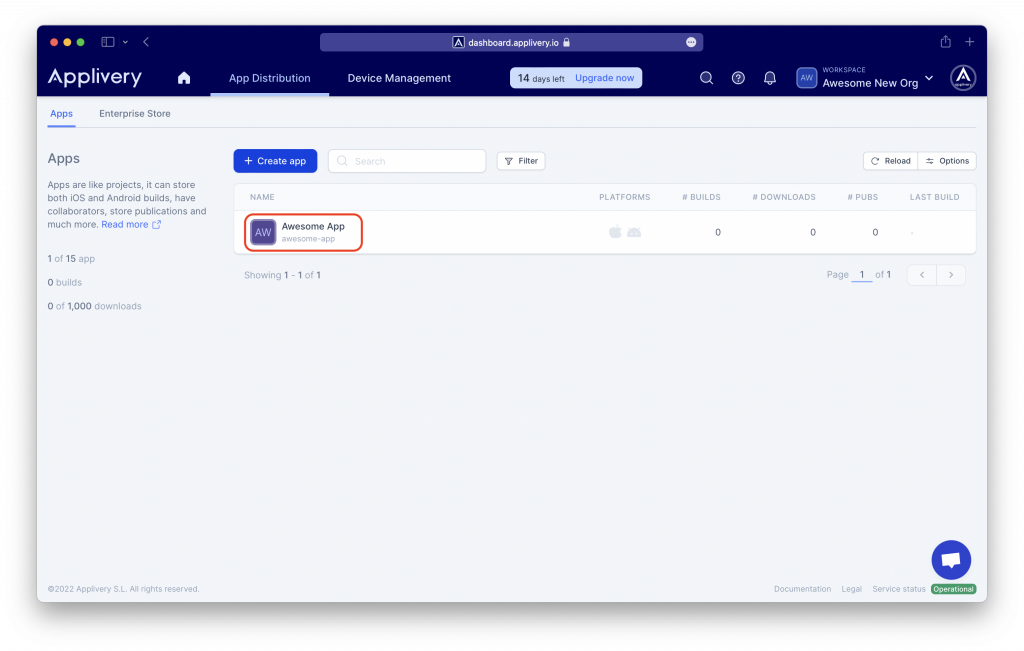Open the help question mark icon
This screenshot has height=651, width=1024.
pos(738,78)
